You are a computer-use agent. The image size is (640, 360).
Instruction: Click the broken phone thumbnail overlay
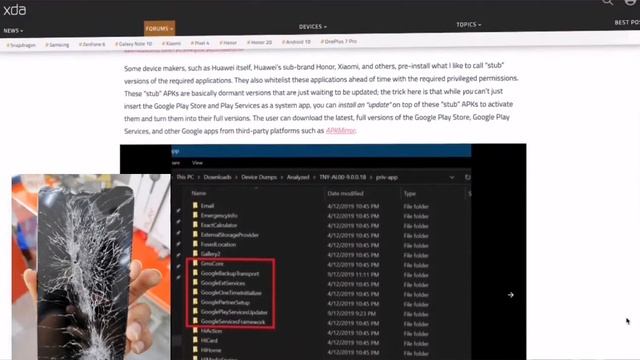pyautogui.click(x=91, y=267)
